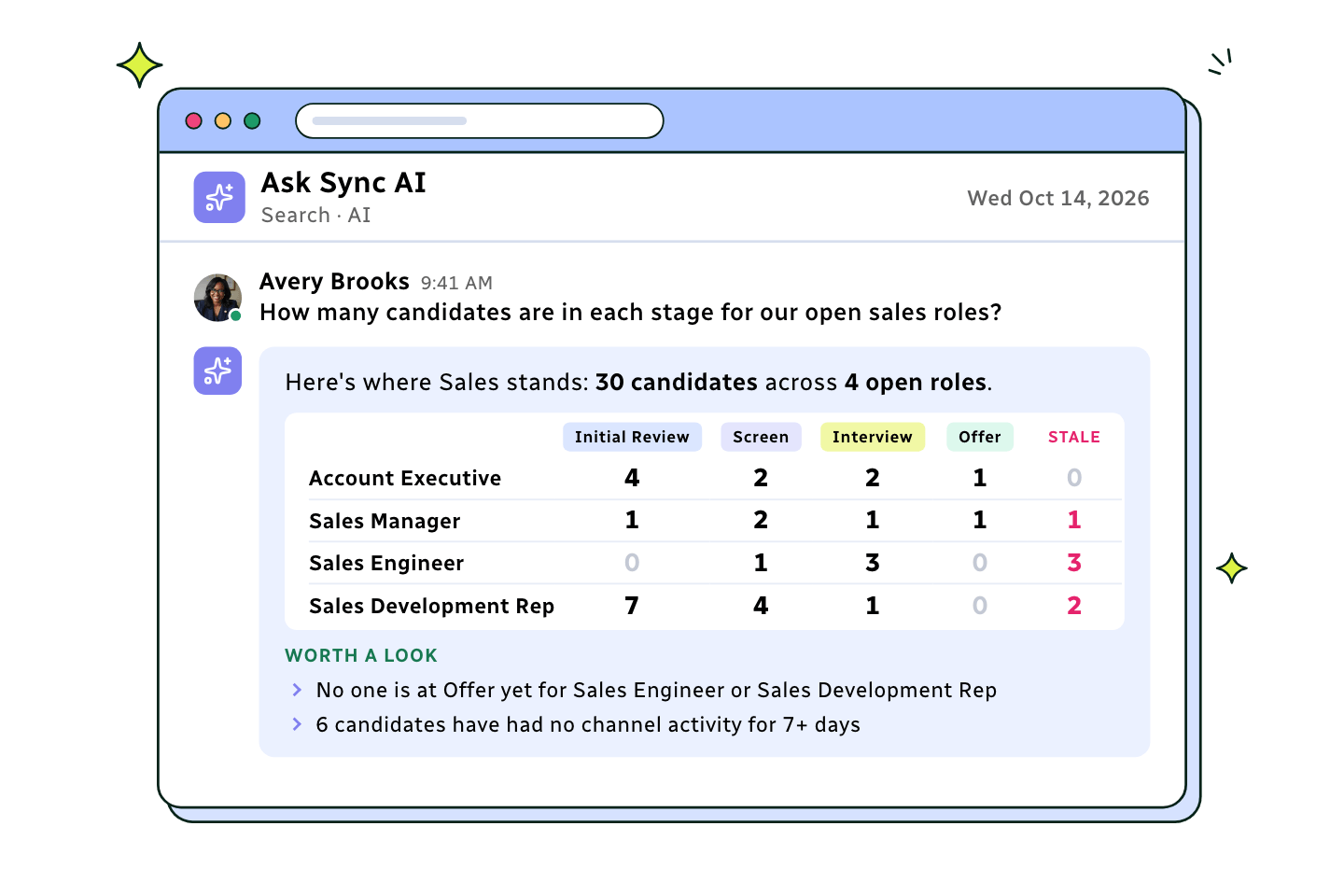Click Sales Development Rep's Initial Review count 7

pos(632,606)
